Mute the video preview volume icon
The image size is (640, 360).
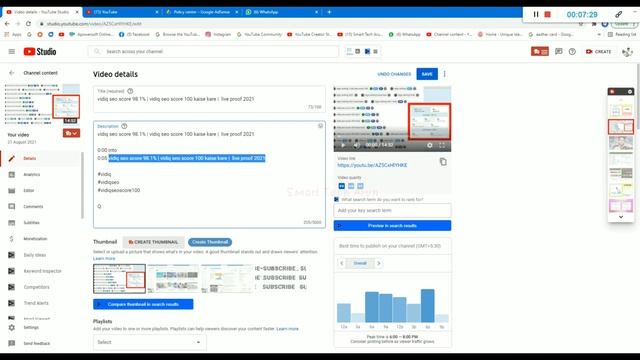pyautogui.click(x=356, y=145)
